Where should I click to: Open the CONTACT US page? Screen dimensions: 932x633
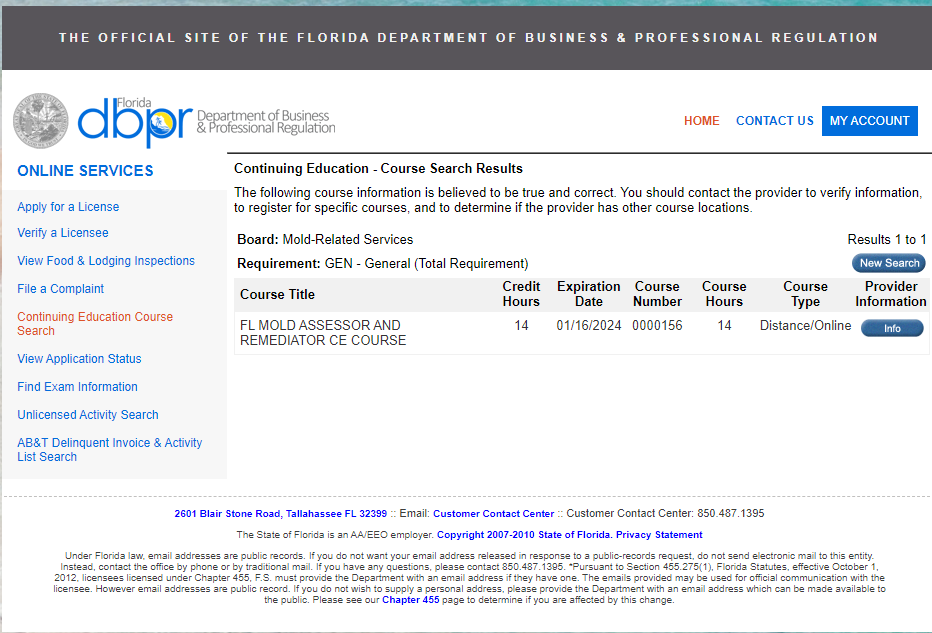click(774, 120)
